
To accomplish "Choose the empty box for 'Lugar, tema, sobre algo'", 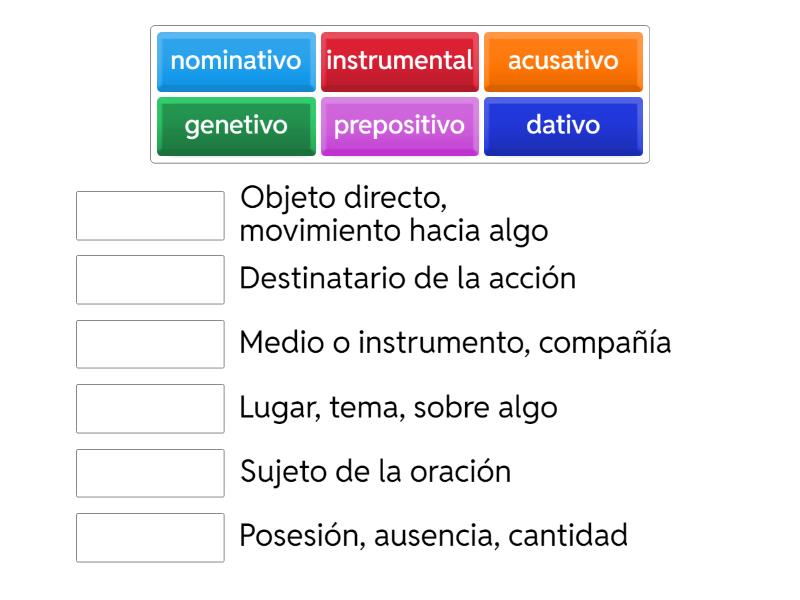I will pyautogui.click(x=150, y=408).
